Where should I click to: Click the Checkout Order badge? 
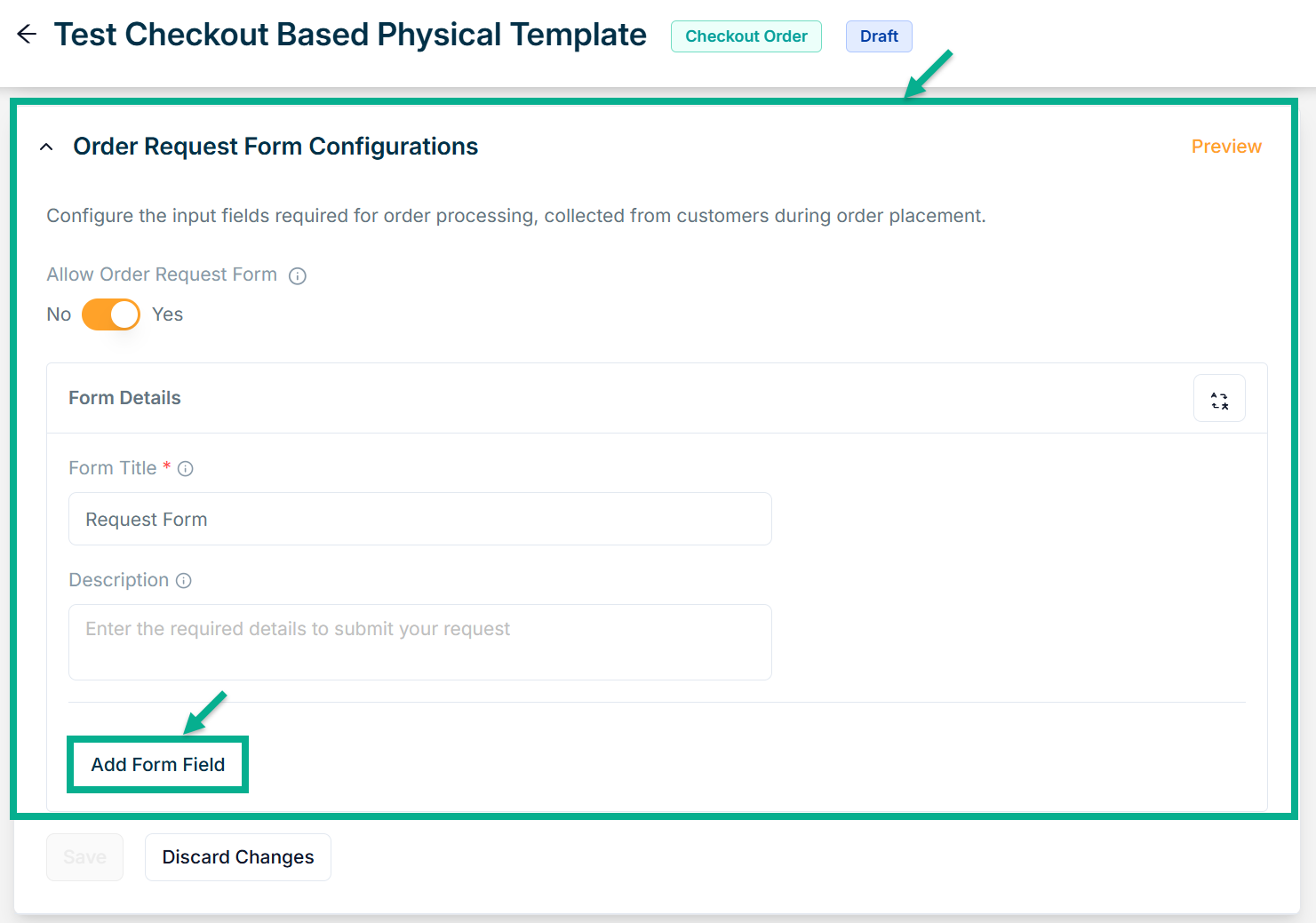746,36
